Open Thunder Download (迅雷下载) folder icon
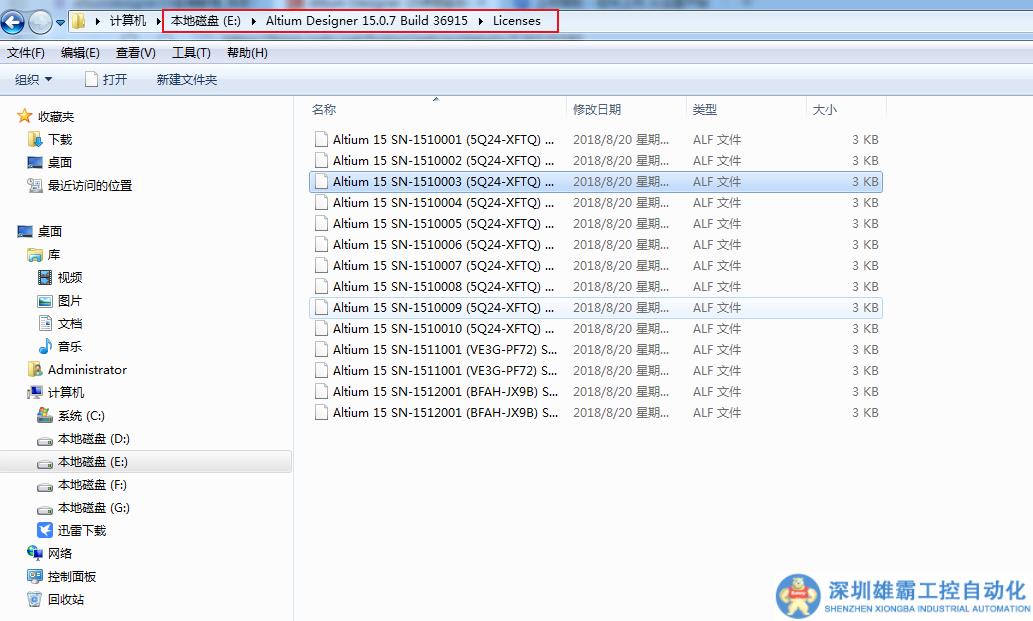1033x621 pixels. (x=45, y=531)
